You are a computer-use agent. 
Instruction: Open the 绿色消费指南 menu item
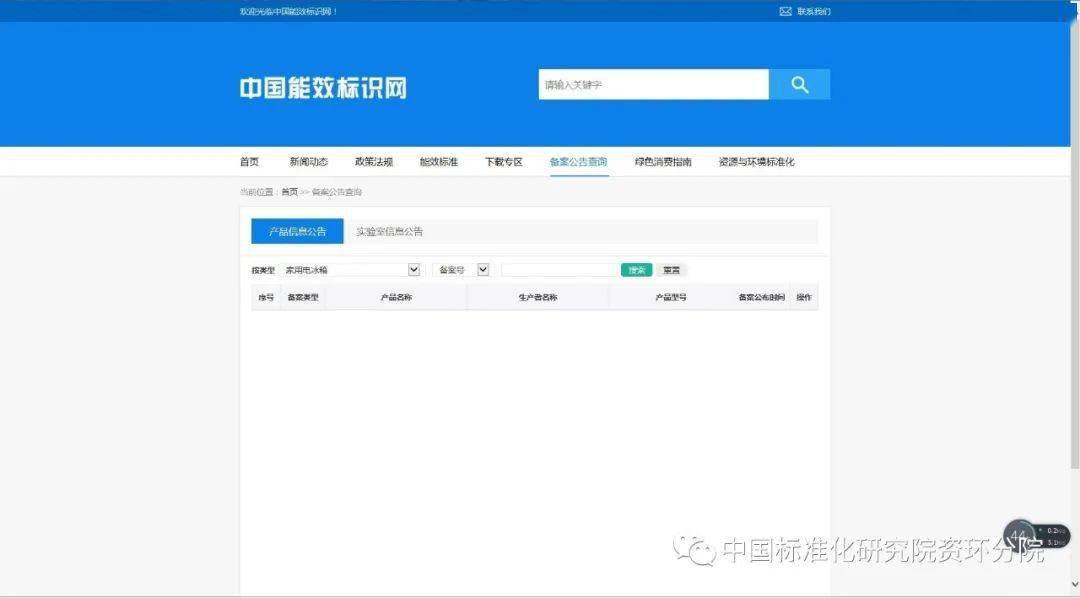pyautogui.click(x=663, y=162)
